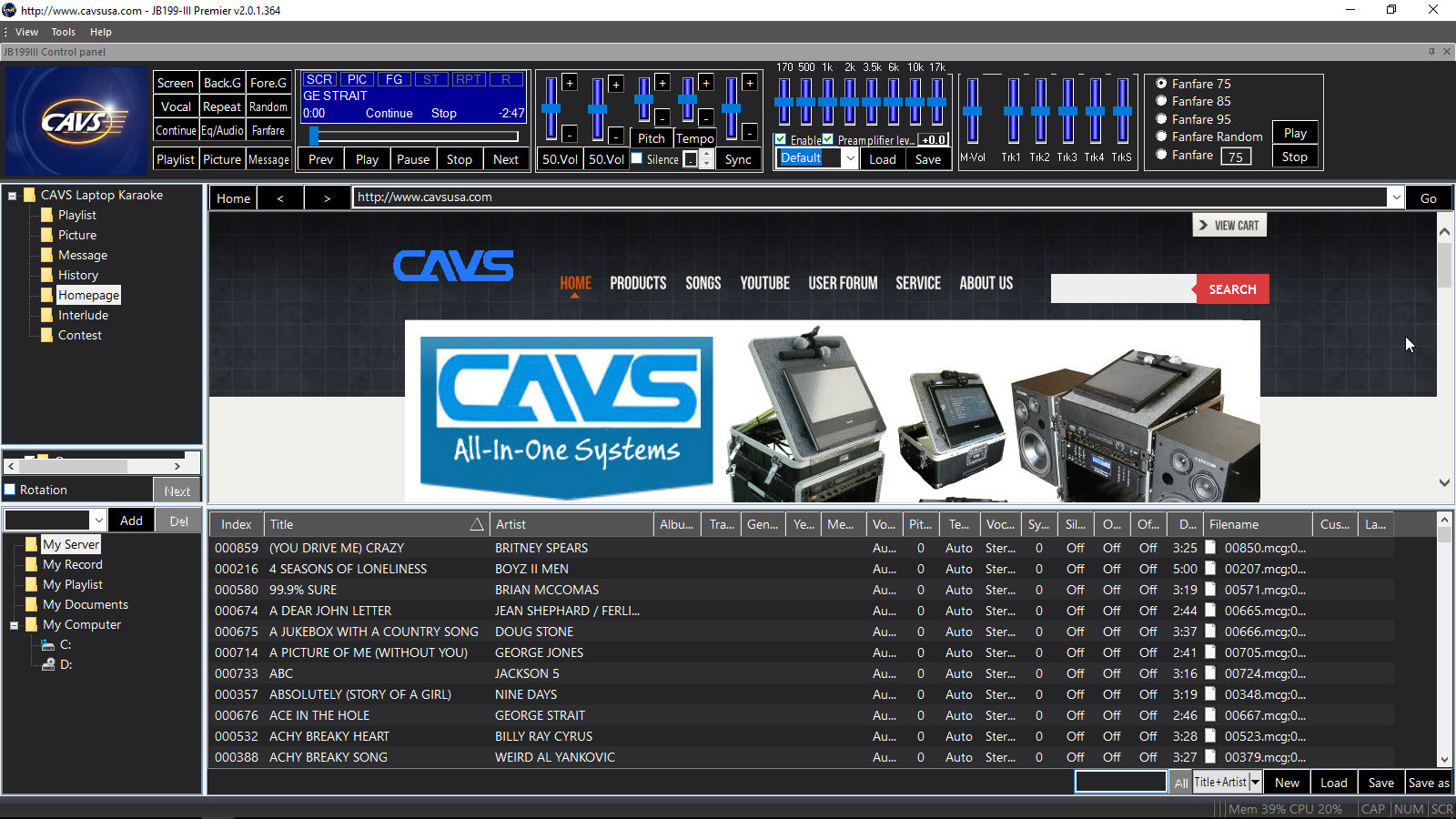Screen dimensions: 1456x819
Task: Pin the JB199III Control panel
Action: [1431, 52]
